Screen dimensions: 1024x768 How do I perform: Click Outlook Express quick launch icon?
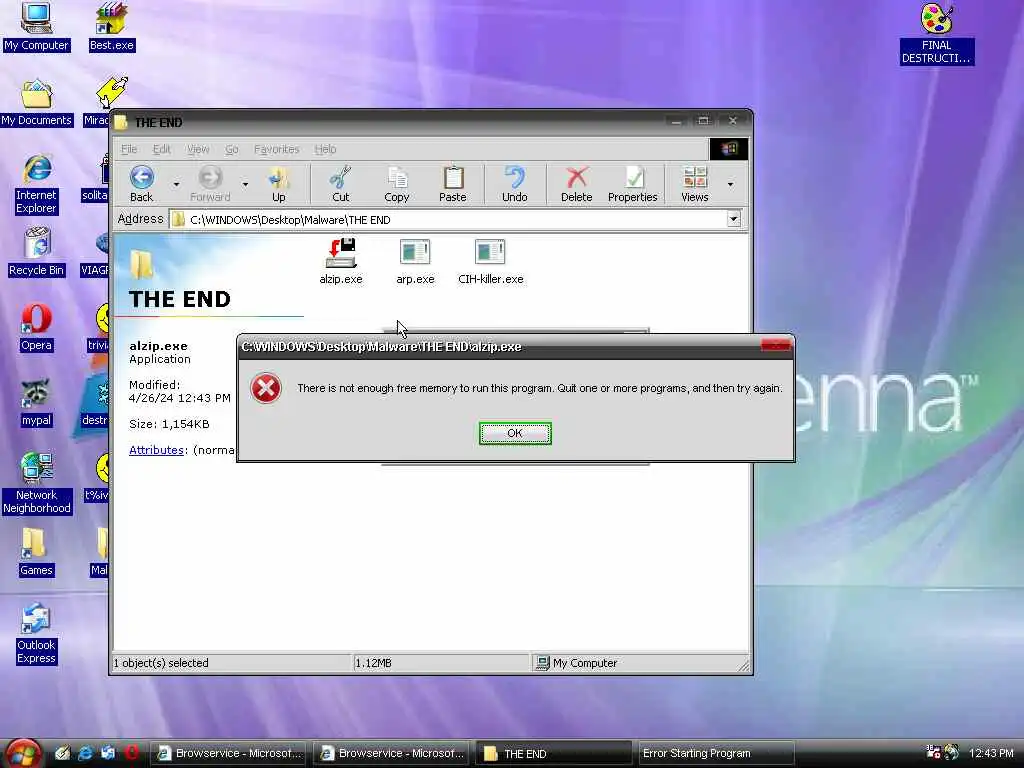click(108, 753)
